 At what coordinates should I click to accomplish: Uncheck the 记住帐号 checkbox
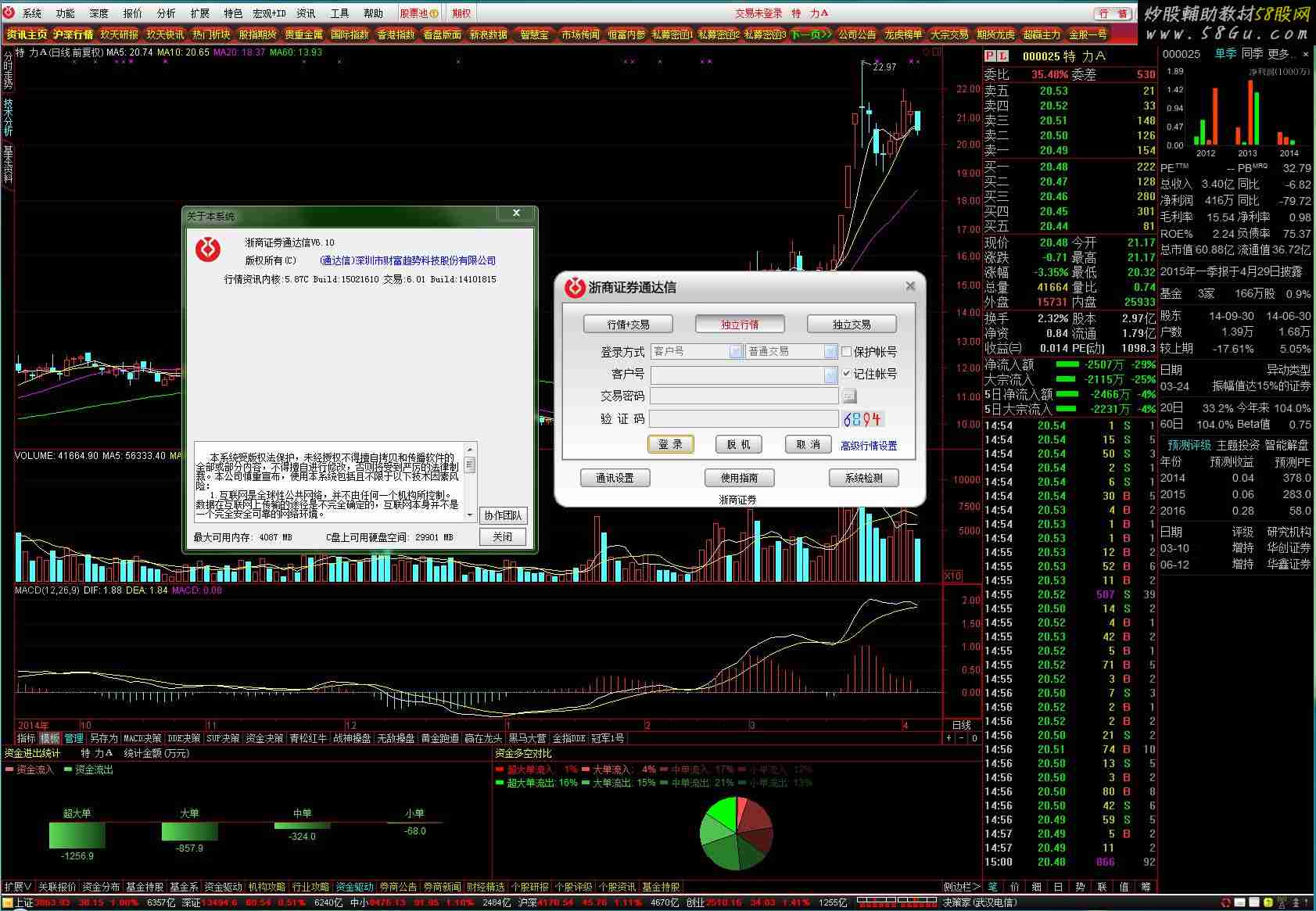(846, 374)
